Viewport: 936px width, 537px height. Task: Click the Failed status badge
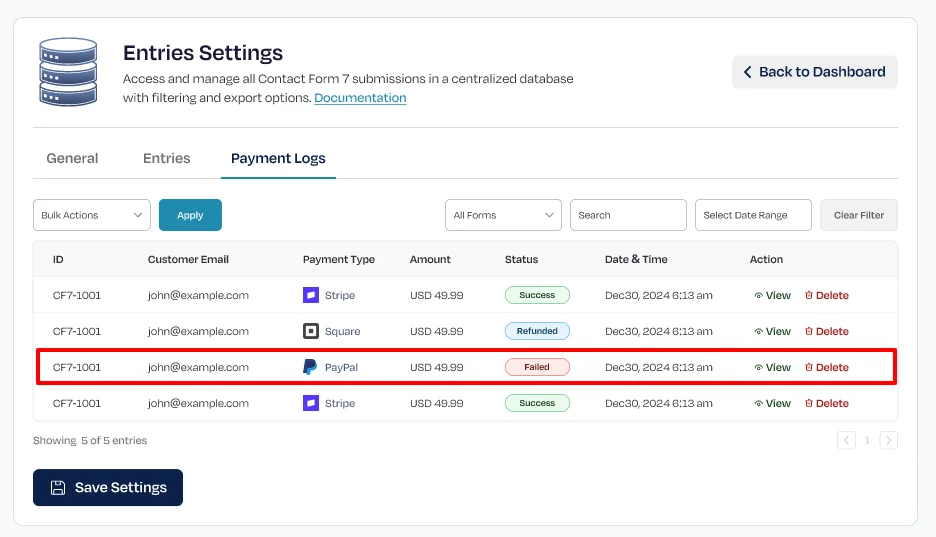[537, 367]
